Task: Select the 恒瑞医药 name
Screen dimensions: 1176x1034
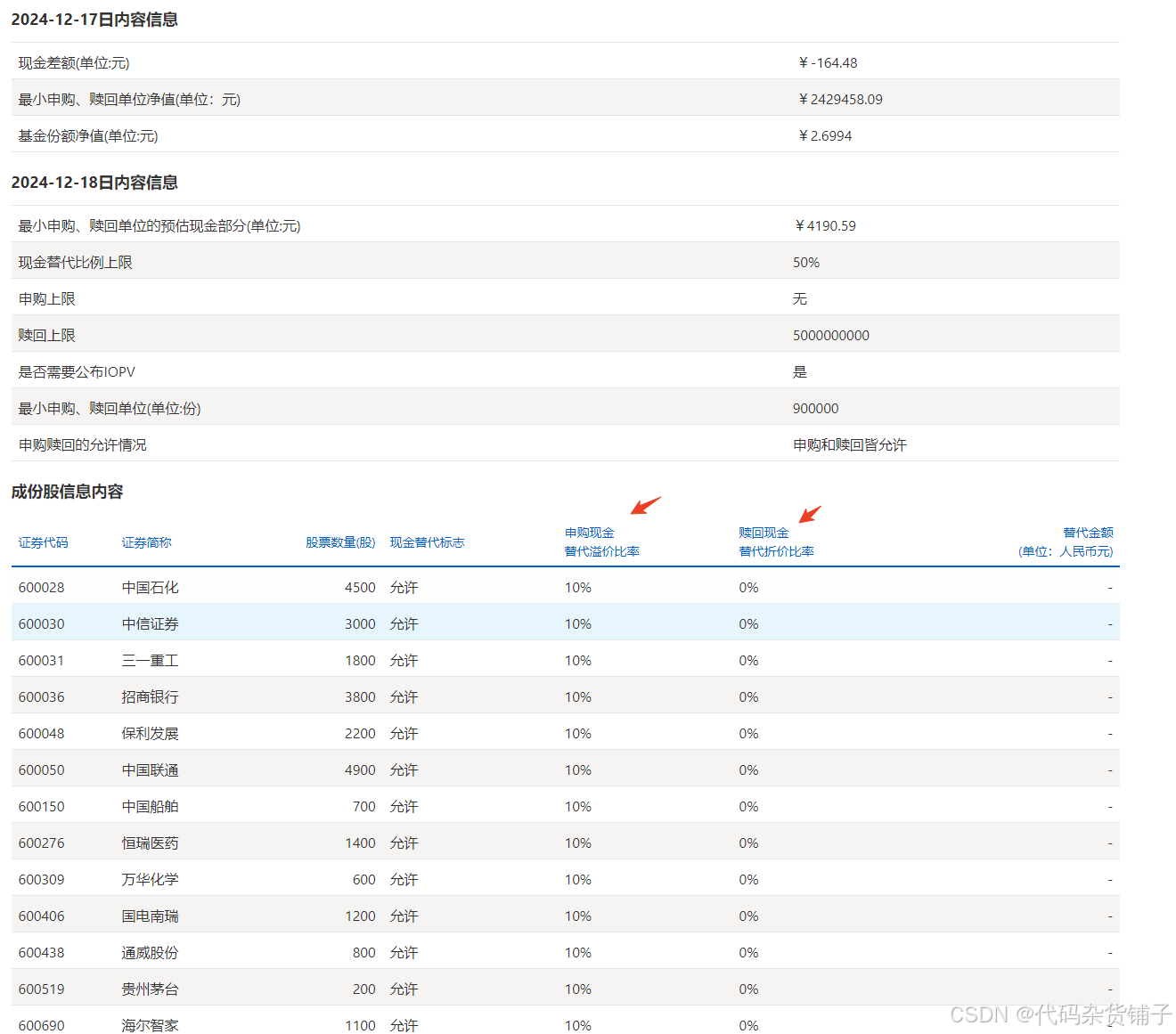Action: coord(150,843)
